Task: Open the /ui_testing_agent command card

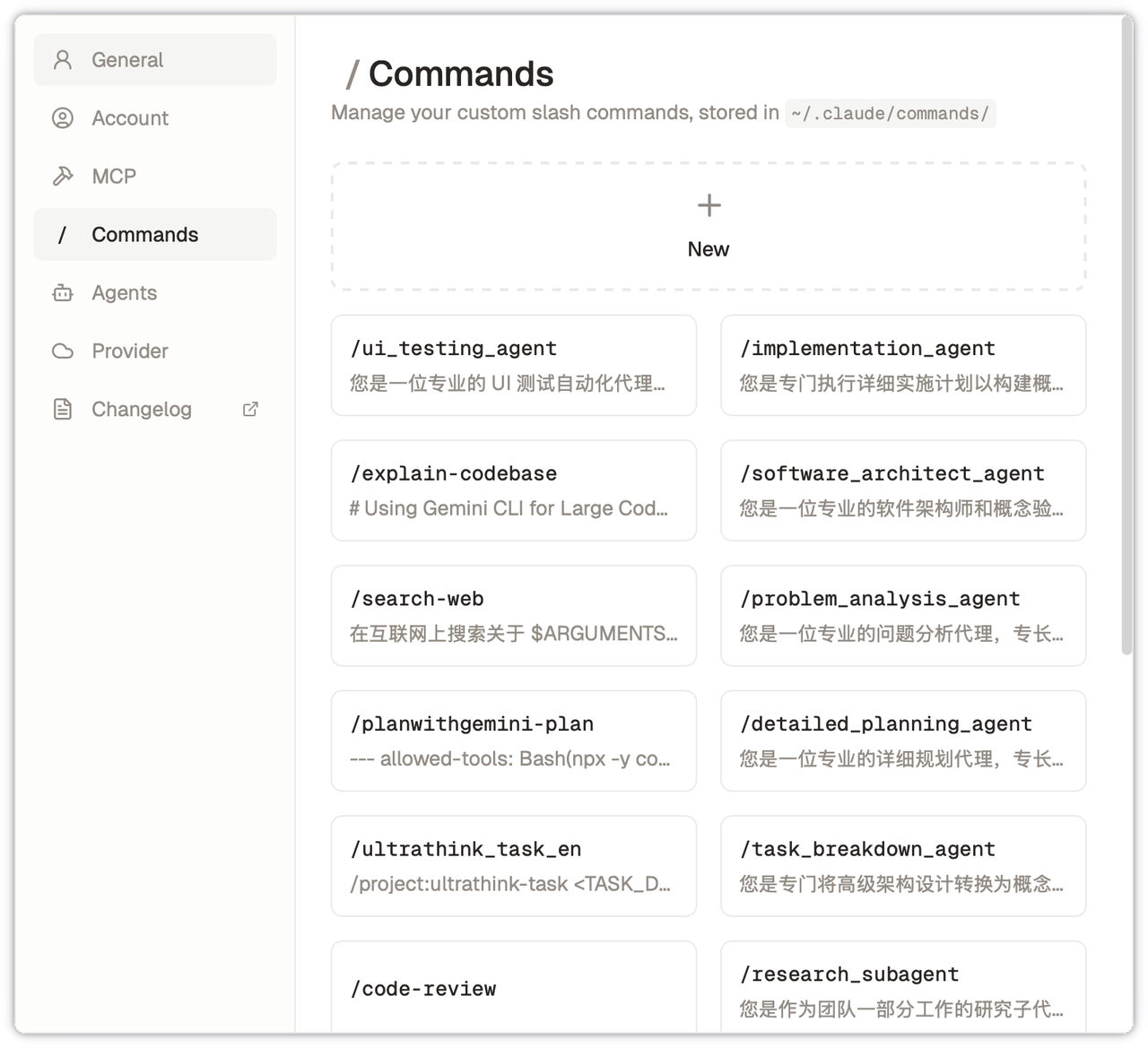Action: pyautogui.click(x=513, y=366)
